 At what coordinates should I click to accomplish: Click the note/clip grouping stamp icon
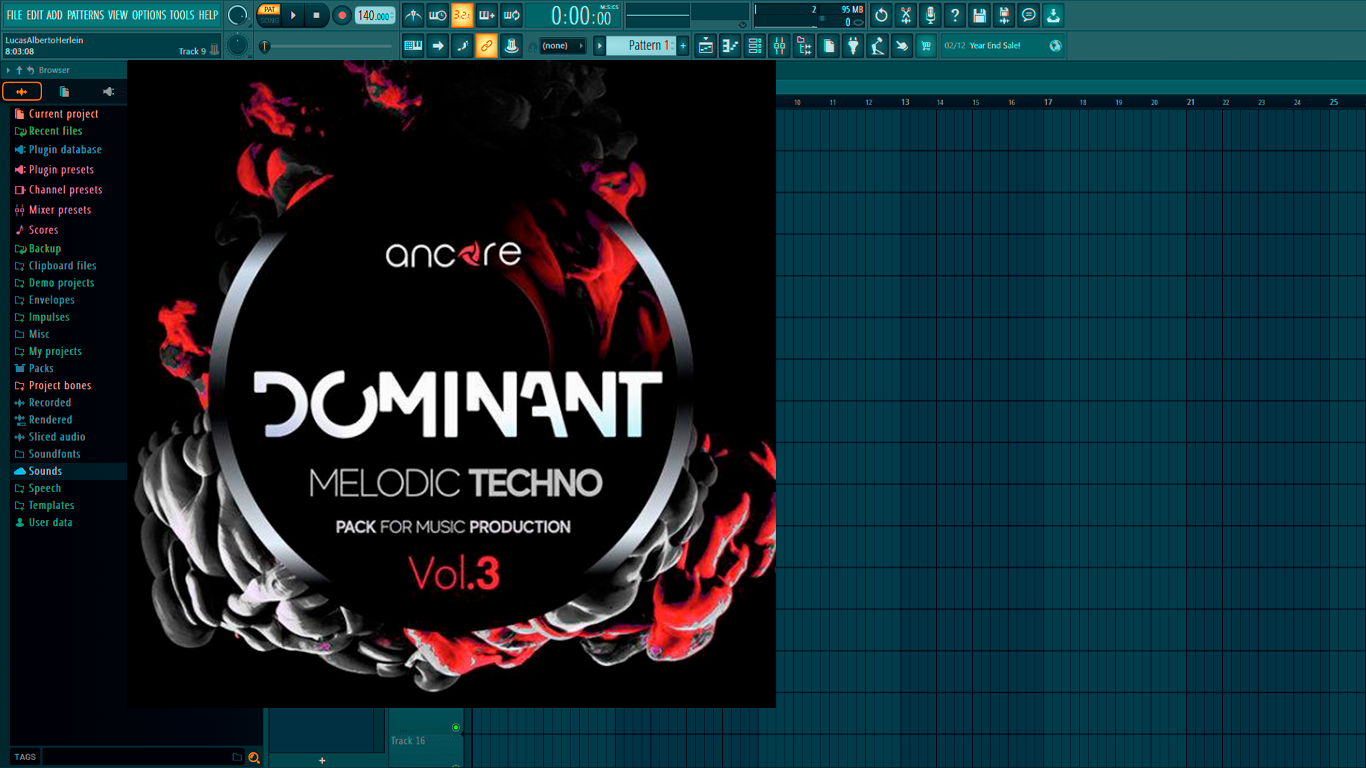pos(511,45)
